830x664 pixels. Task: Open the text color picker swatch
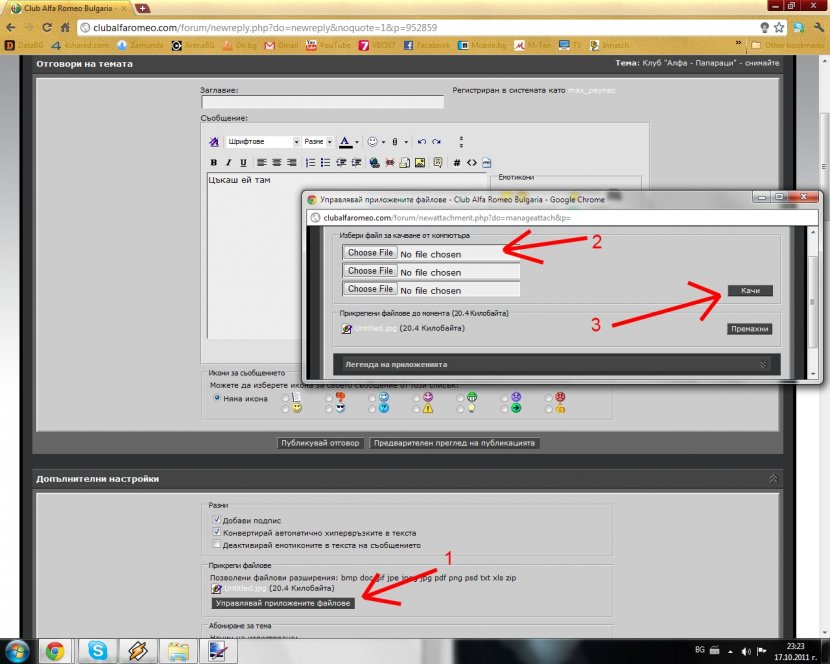(345, 142)
